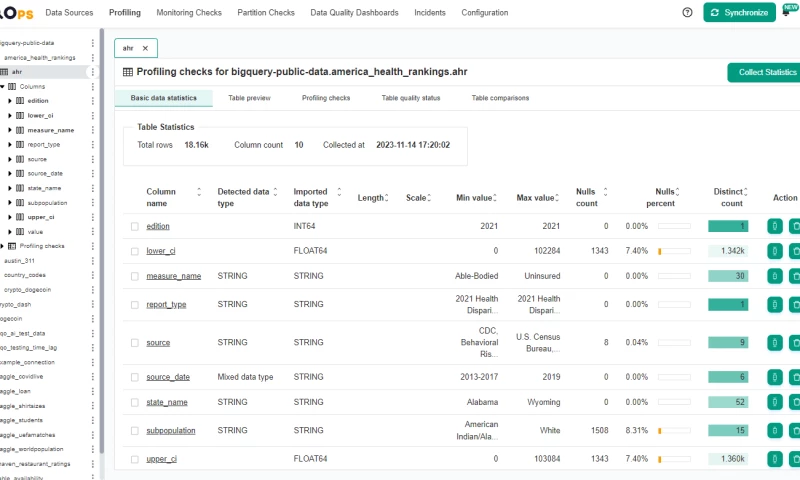This screenshot has height=480, width=800.
Task: Open measure_name column link
Action: click(173, 276)
